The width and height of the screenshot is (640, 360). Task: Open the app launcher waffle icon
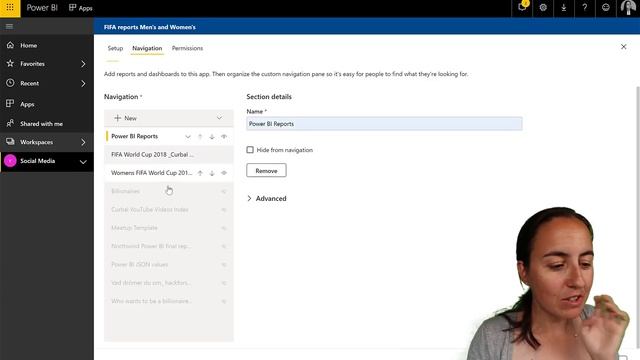[10, 8]
